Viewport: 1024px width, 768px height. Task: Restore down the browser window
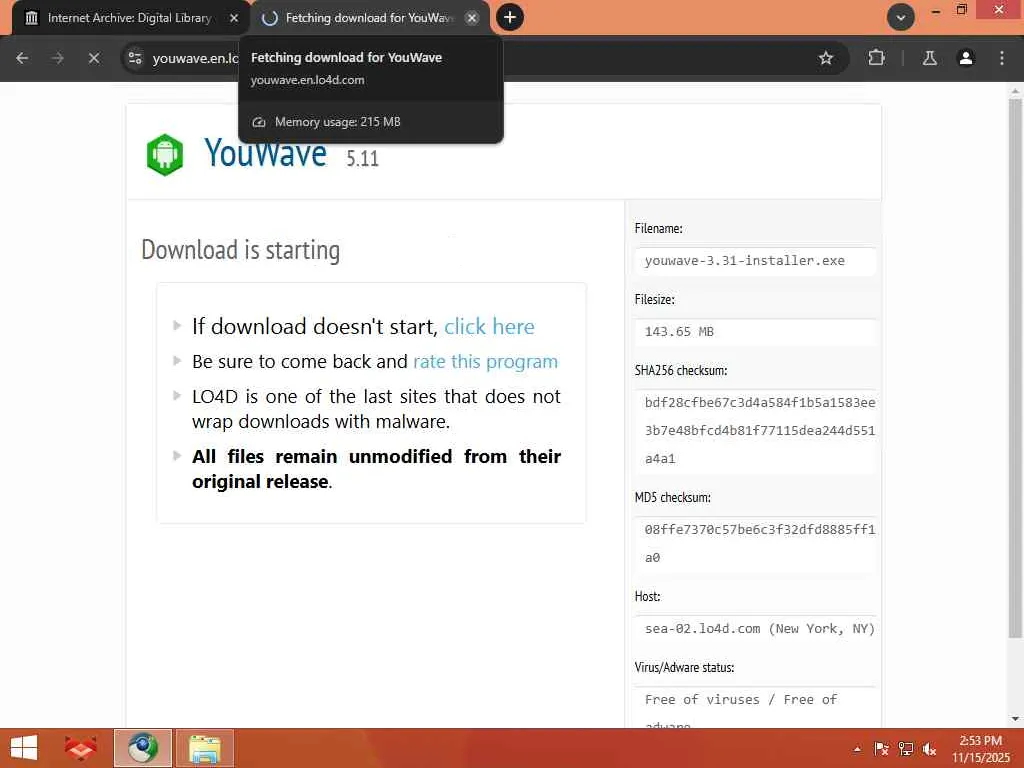click(x=961, y=10)
